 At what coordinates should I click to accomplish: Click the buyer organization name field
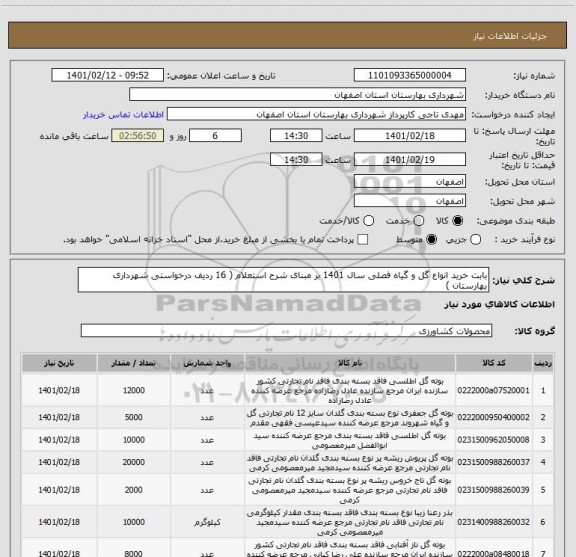tap(298, 95)
